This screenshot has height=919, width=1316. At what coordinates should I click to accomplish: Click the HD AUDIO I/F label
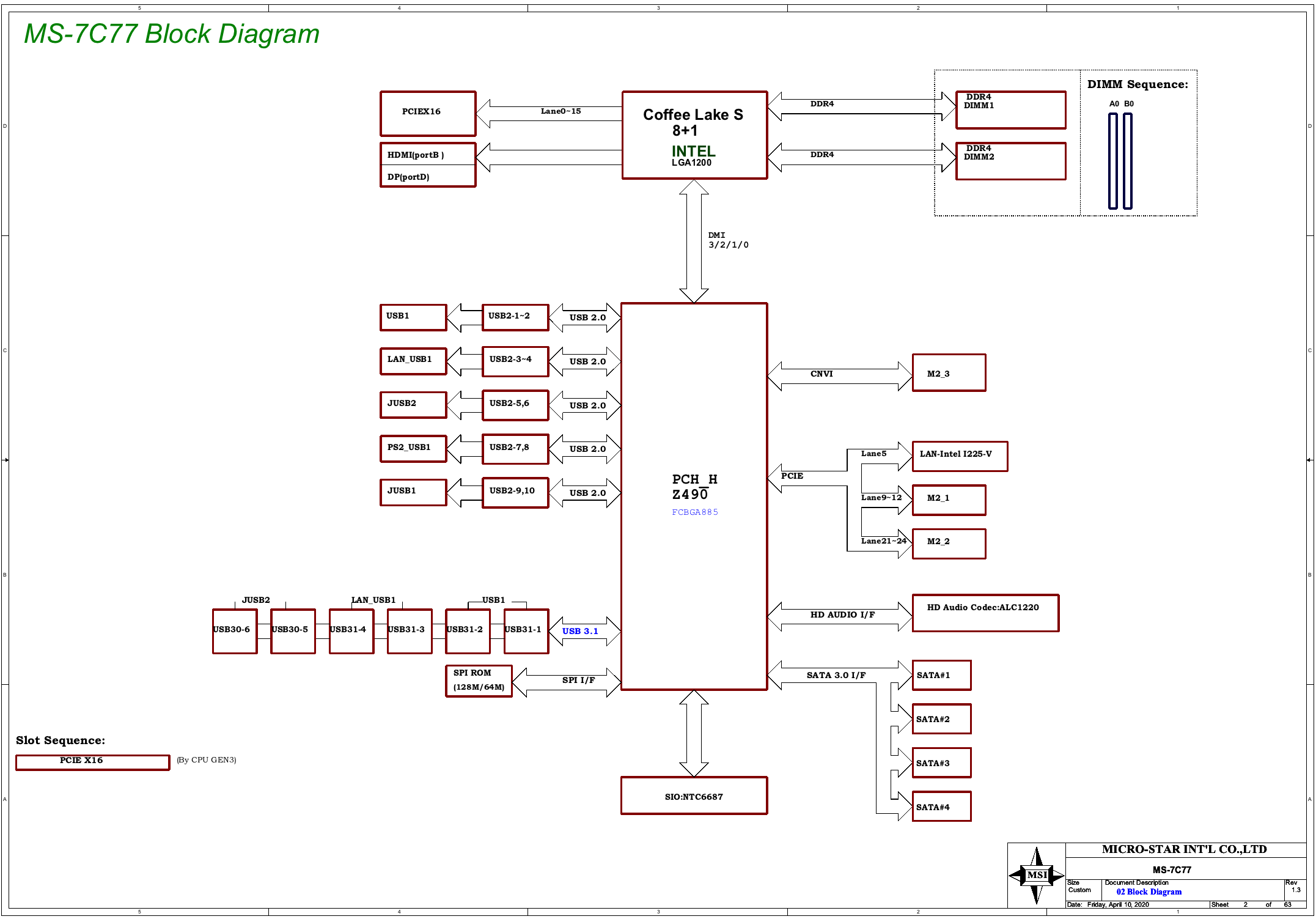(x=842, y=615)
